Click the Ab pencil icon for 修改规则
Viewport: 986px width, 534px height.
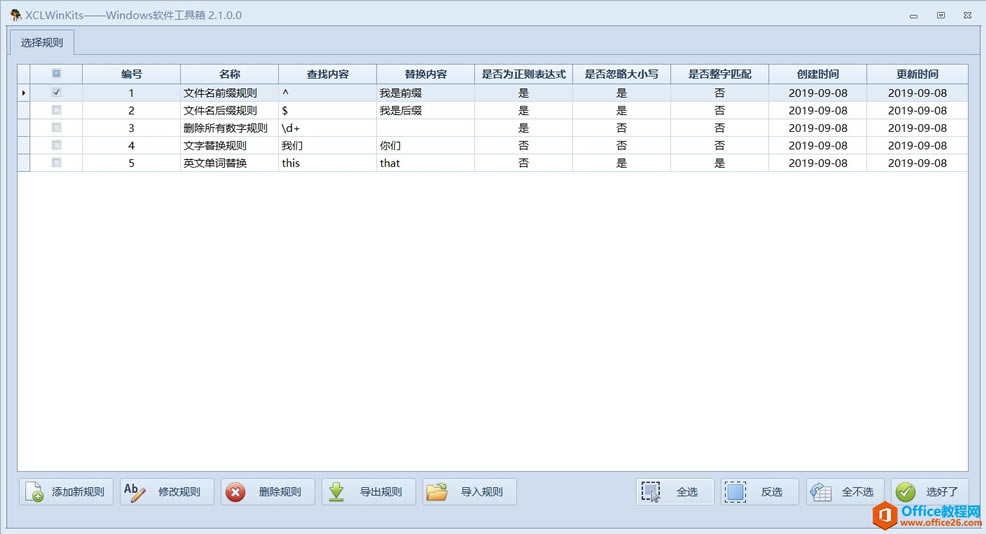click(x=135, y=492)
